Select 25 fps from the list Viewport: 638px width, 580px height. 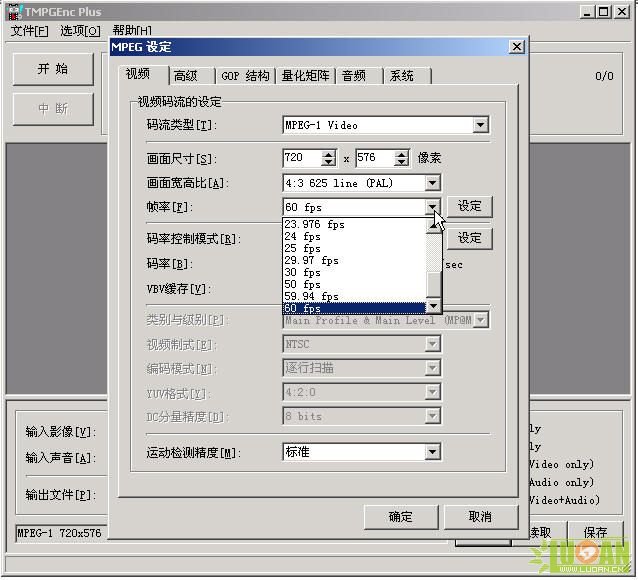pos(354,248)
